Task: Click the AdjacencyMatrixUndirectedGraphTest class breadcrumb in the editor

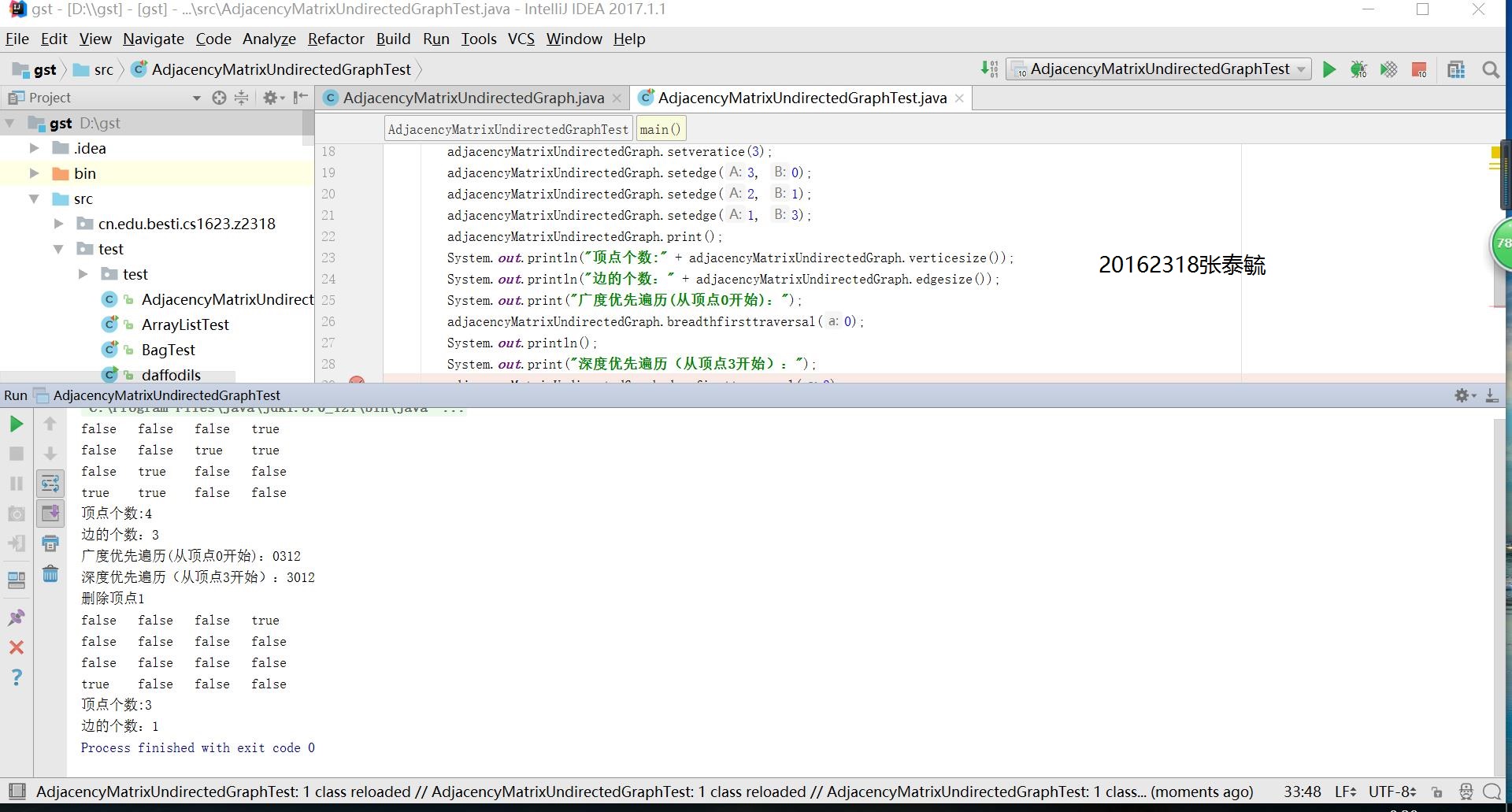Action: coord(508,129)
